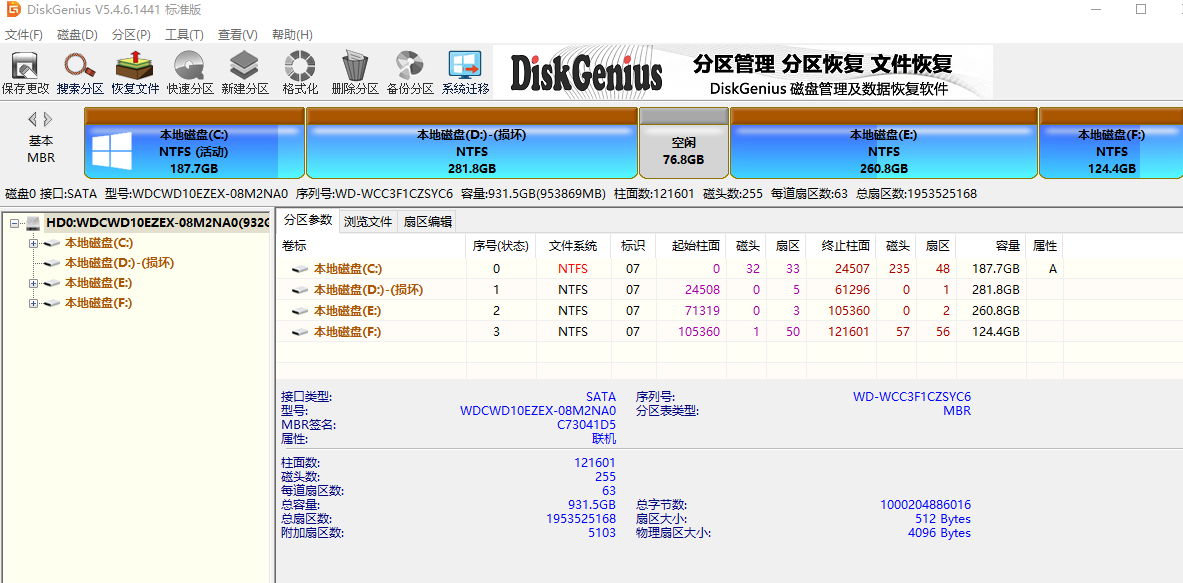The width and height of the screenshot is (1183, 583).
Task: Click the drive icon in table row 本地磁盘(D:)-(损坏)
Action: pyautogui.click(x=300, y=290)
